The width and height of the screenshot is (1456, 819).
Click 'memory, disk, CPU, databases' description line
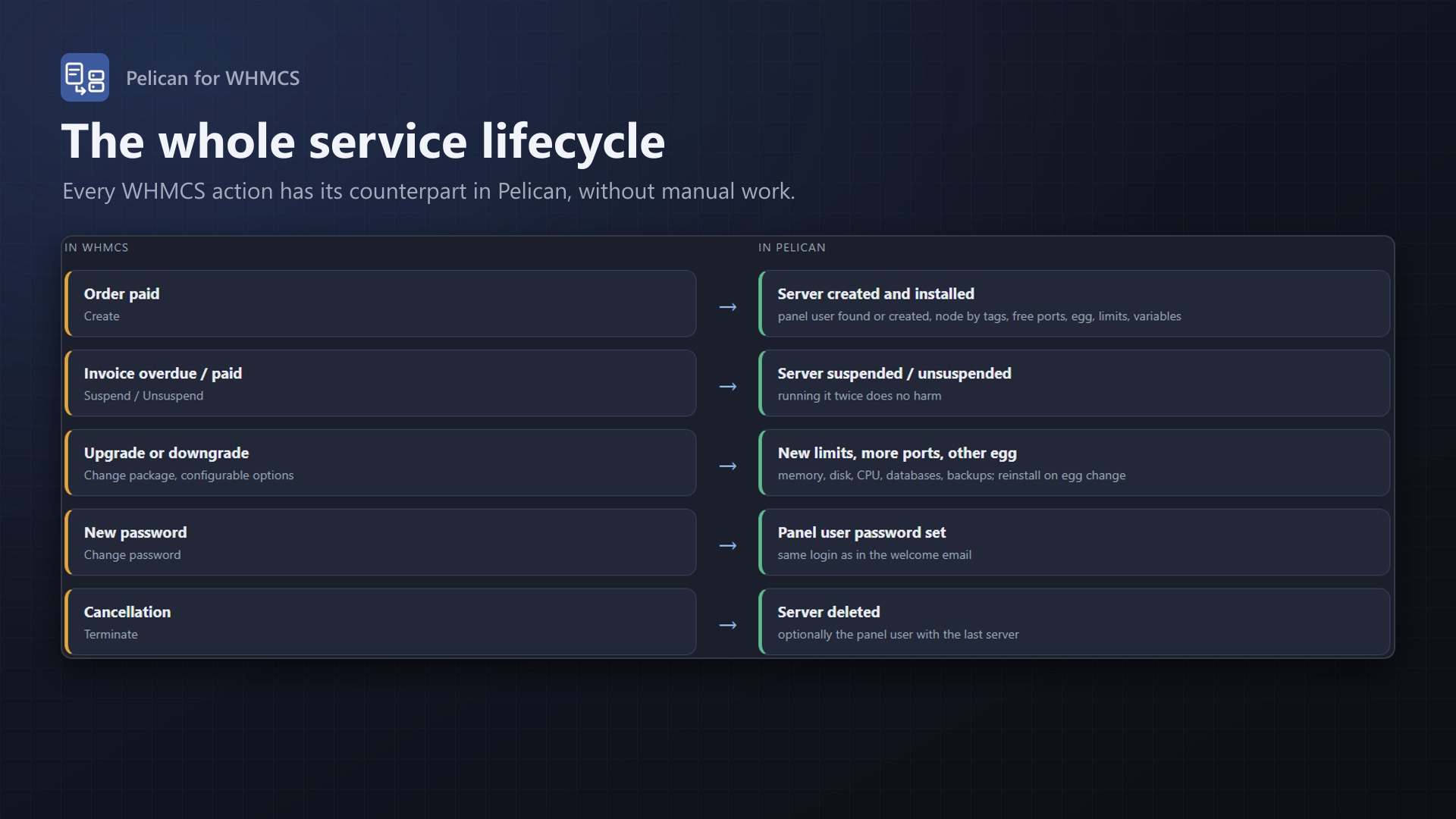tap(952, 475)
